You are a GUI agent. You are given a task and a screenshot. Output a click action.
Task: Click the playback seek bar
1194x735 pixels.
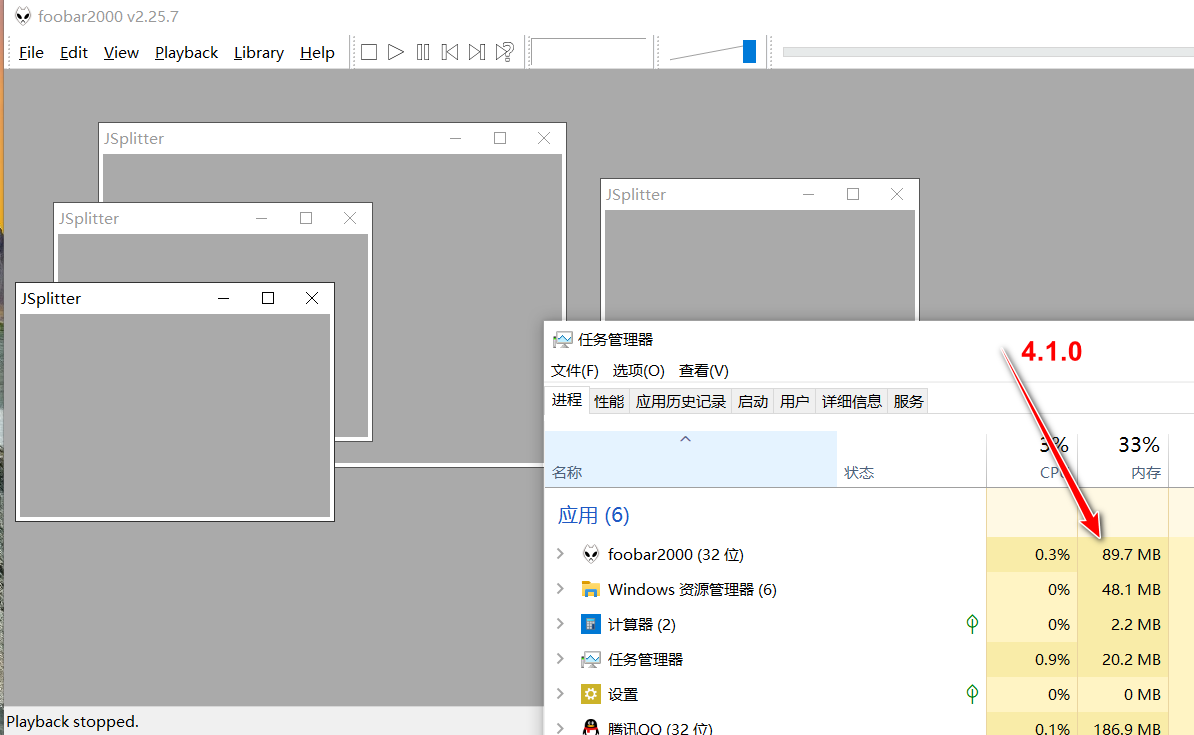click(x=988, y=52)
